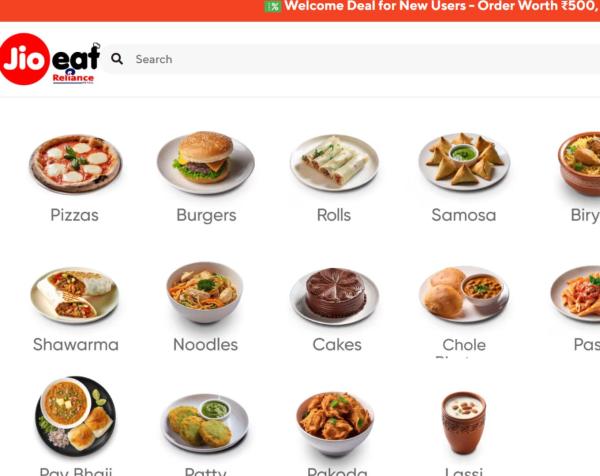
Task: Select the Samosa plate image
Action: (x=464, y=161)
